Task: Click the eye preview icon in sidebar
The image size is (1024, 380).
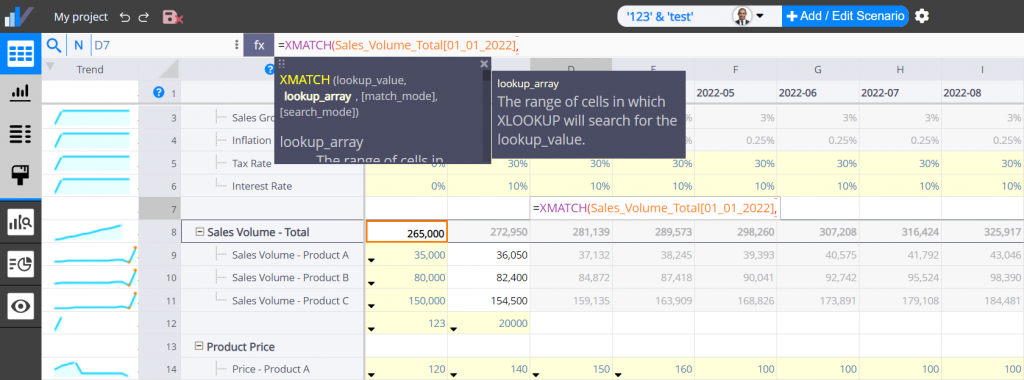Action: click(21, 306)
